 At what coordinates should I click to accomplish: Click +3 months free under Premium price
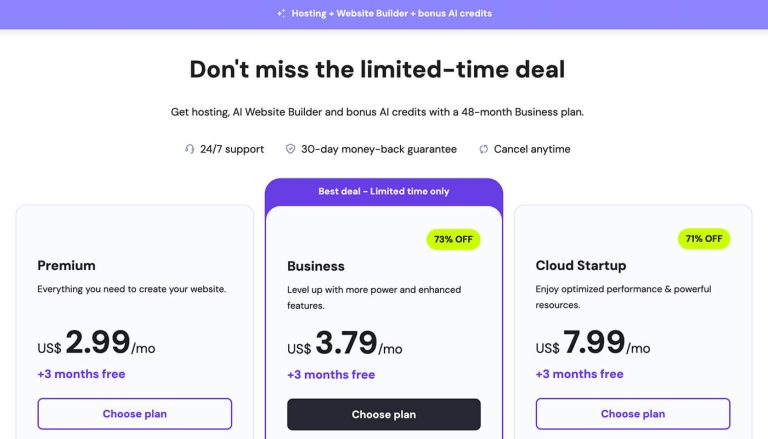pyautogui.click(x=81, y=374)
